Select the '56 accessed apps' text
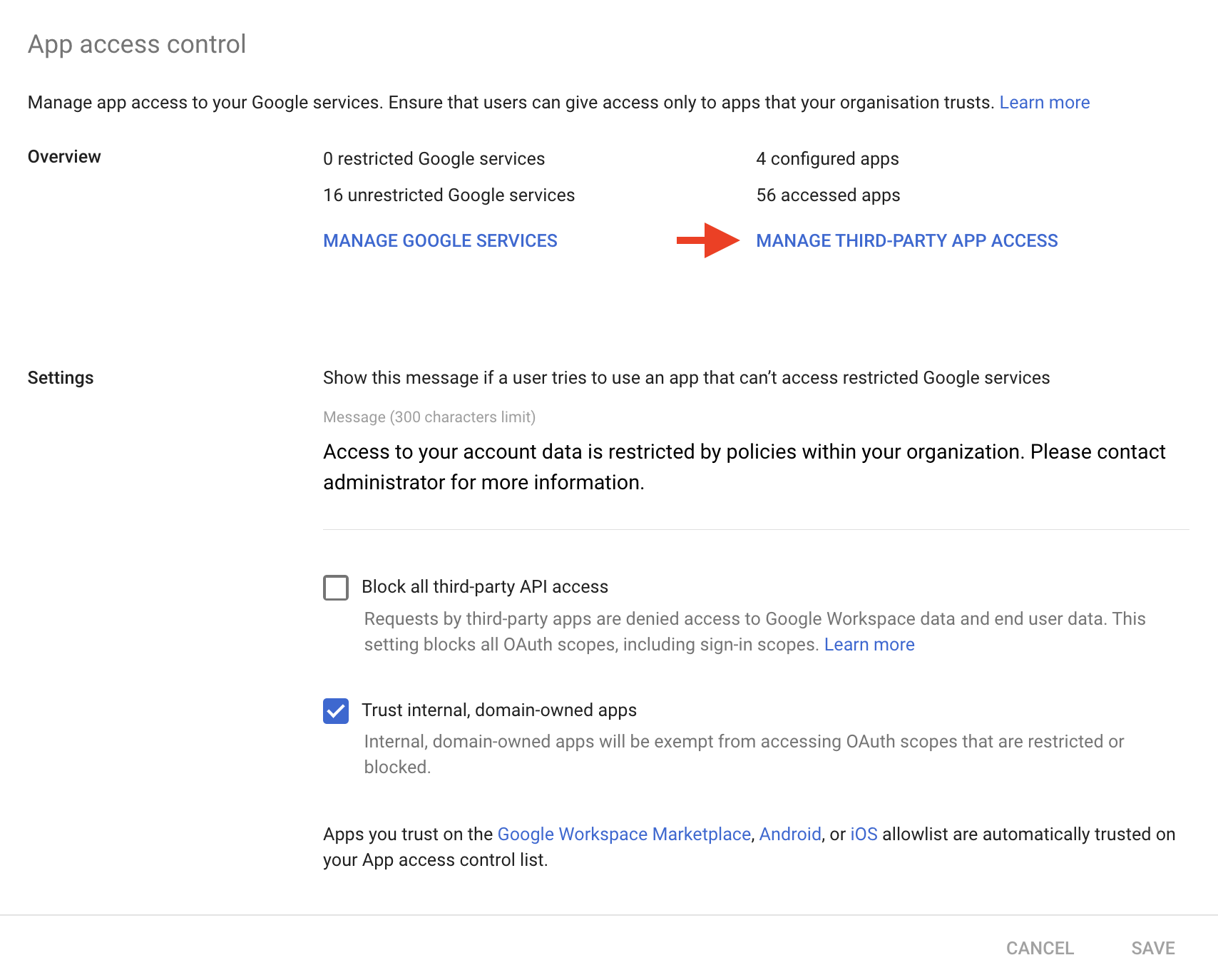The height and width of the screenshot is (980, 1218). [828, 195]
